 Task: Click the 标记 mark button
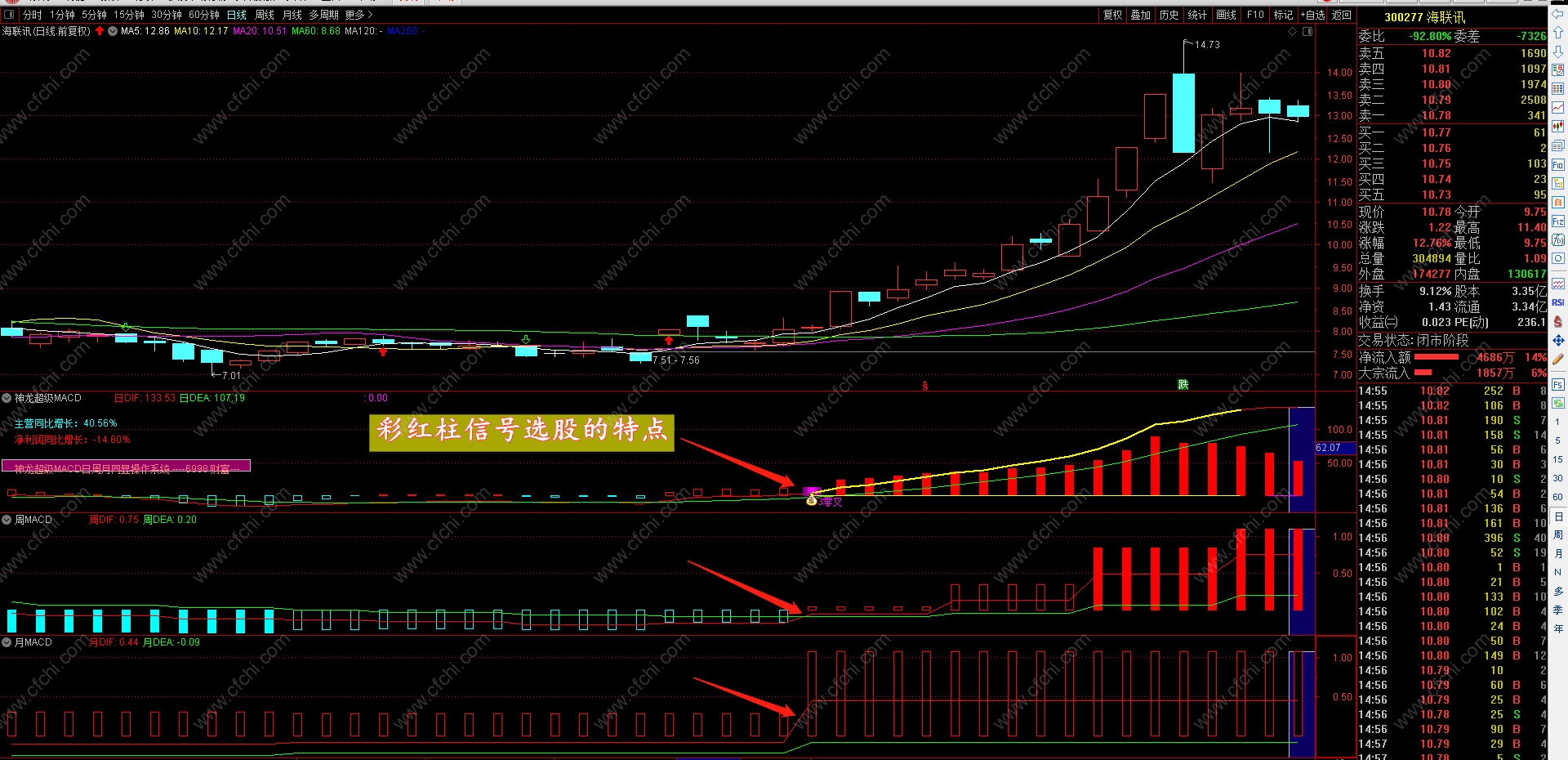(1284, 15)
